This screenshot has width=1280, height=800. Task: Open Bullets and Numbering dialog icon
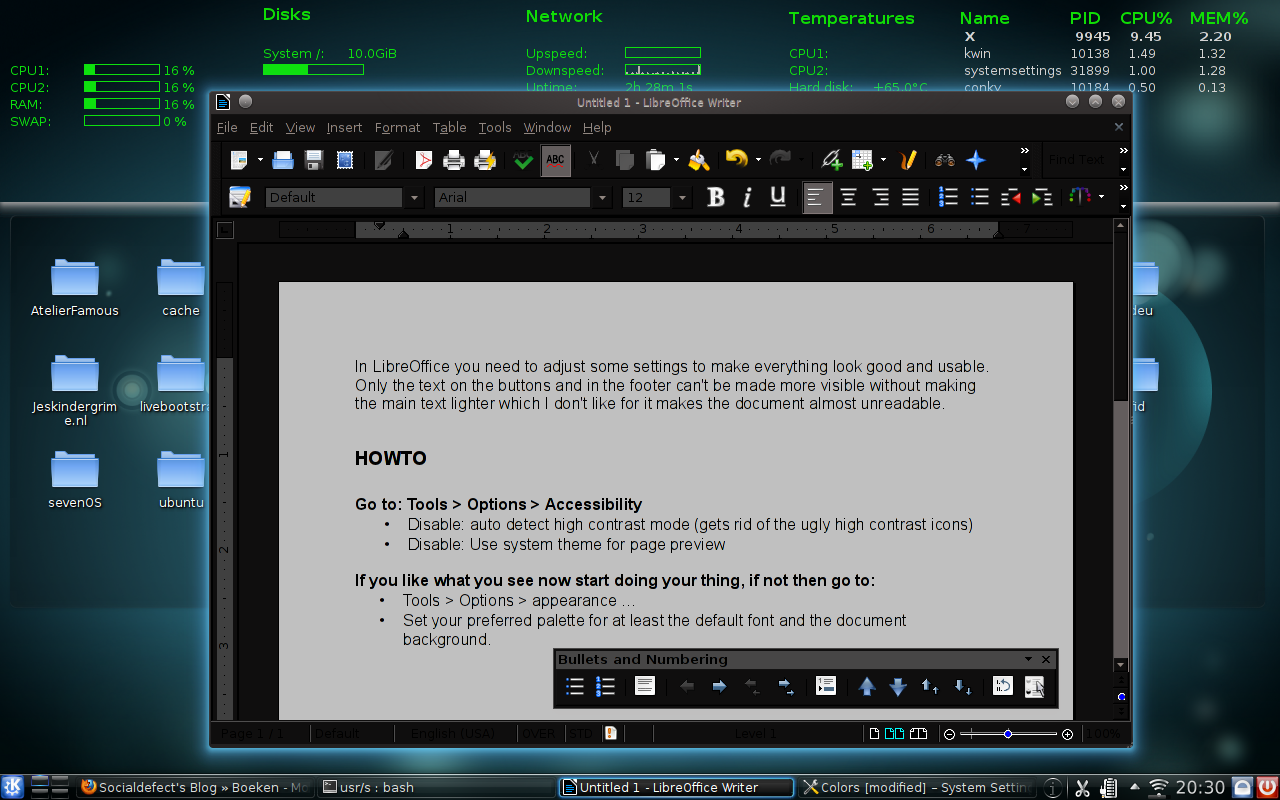tap(1034, 686)
